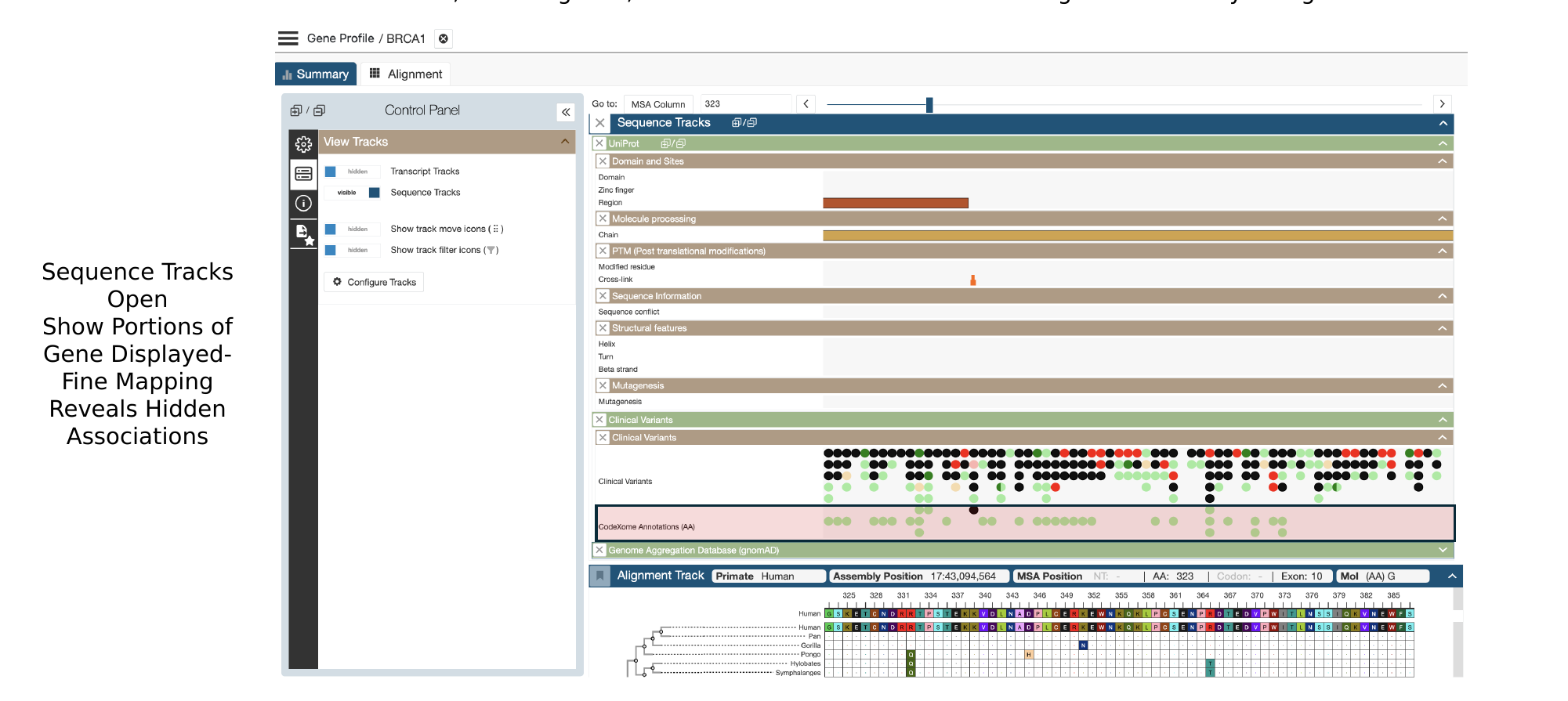This screenshot has height=701, width=1568.
Task: Open the info sidebar icon
Action: point(303,204)
